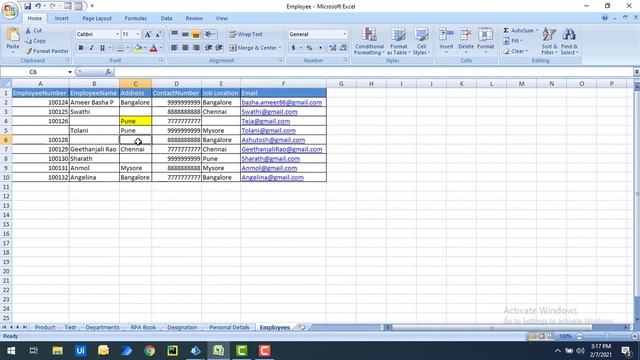Open the Font dialog launcher

tap(161, 60)
